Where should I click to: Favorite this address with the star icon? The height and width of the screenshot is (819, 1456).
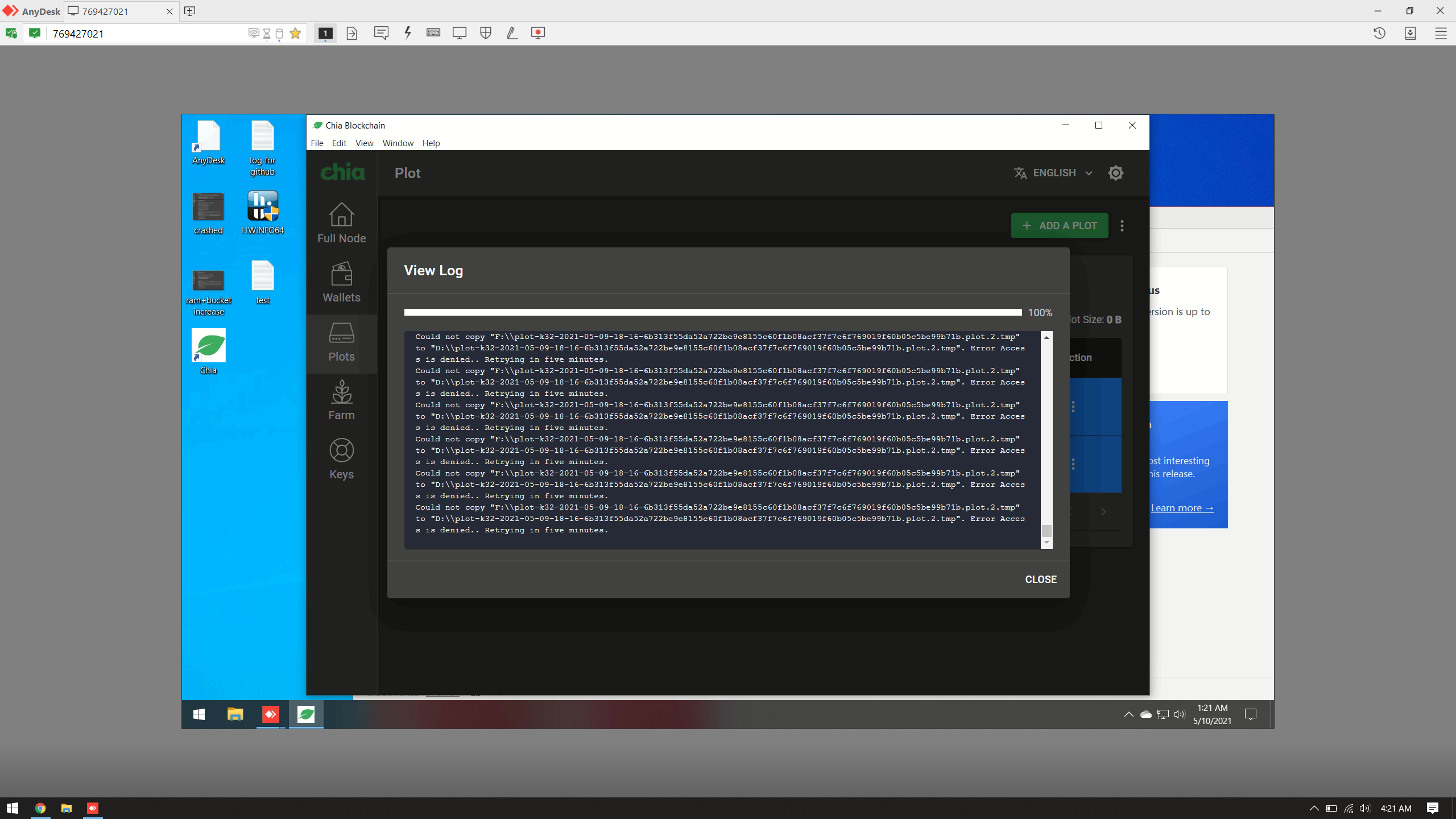point(295,33)
